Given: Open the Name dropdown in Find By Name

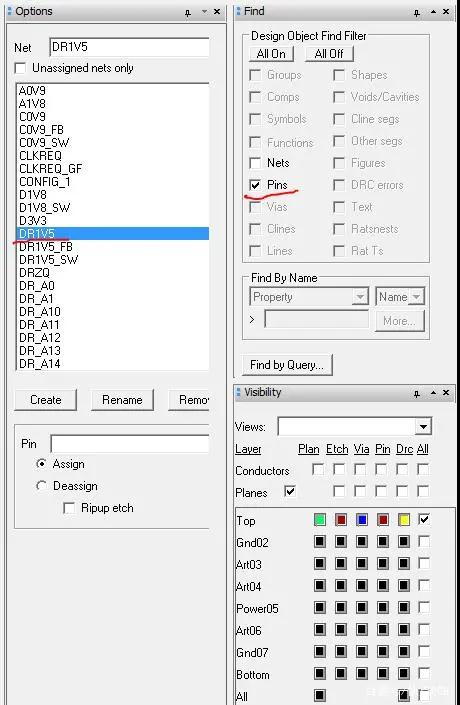Looking at the screenshot, I should (x=416, y=297).
